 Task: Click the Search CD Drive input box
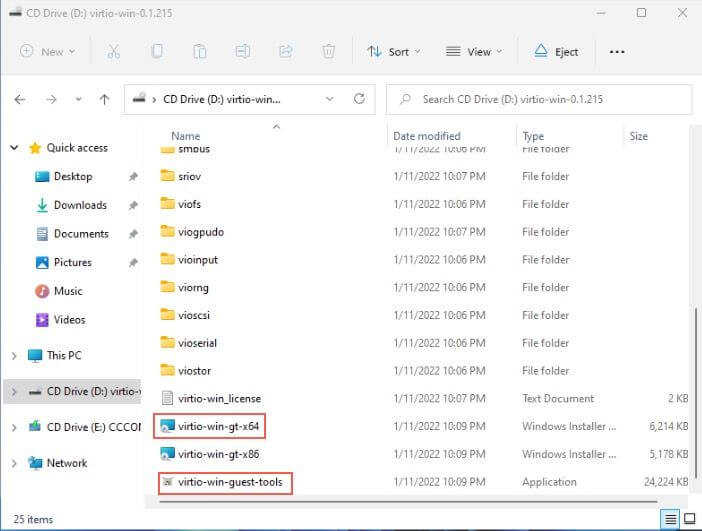coord(540,99)
